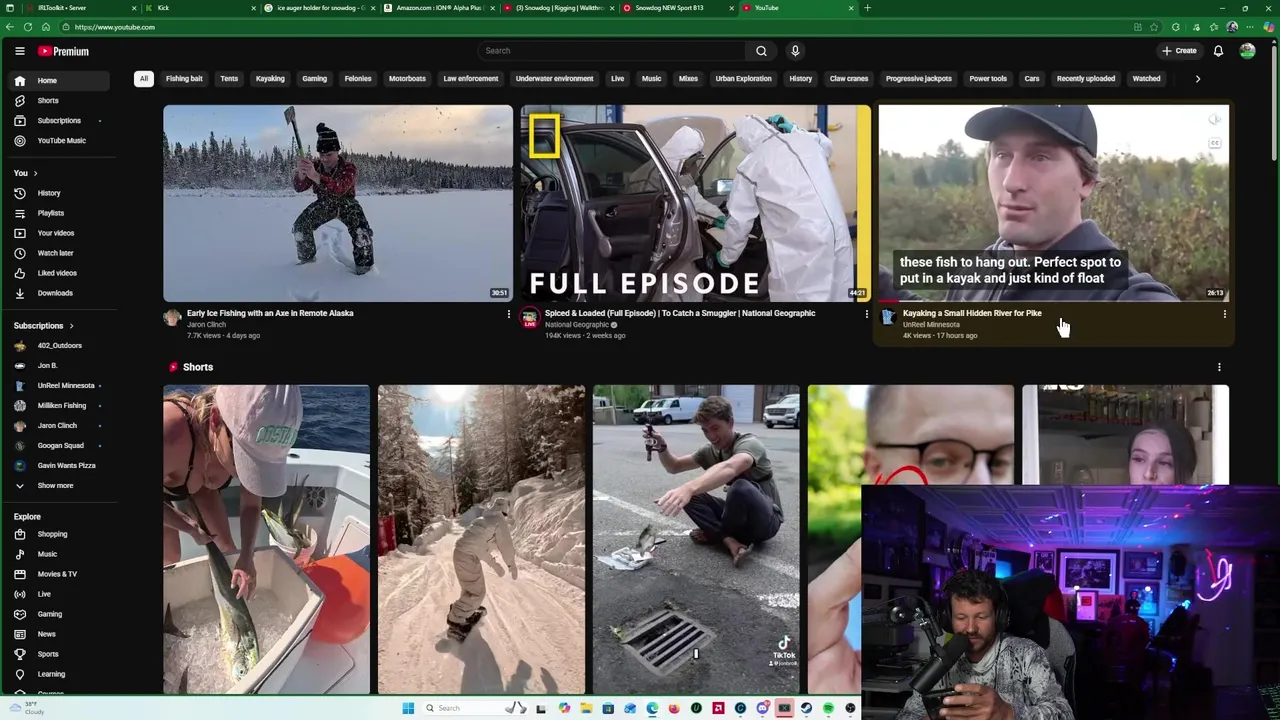Open options menu for Spiced & Loaded video
The width and height of the screenshot is (1280, 720).
click(x=866, y=314)
